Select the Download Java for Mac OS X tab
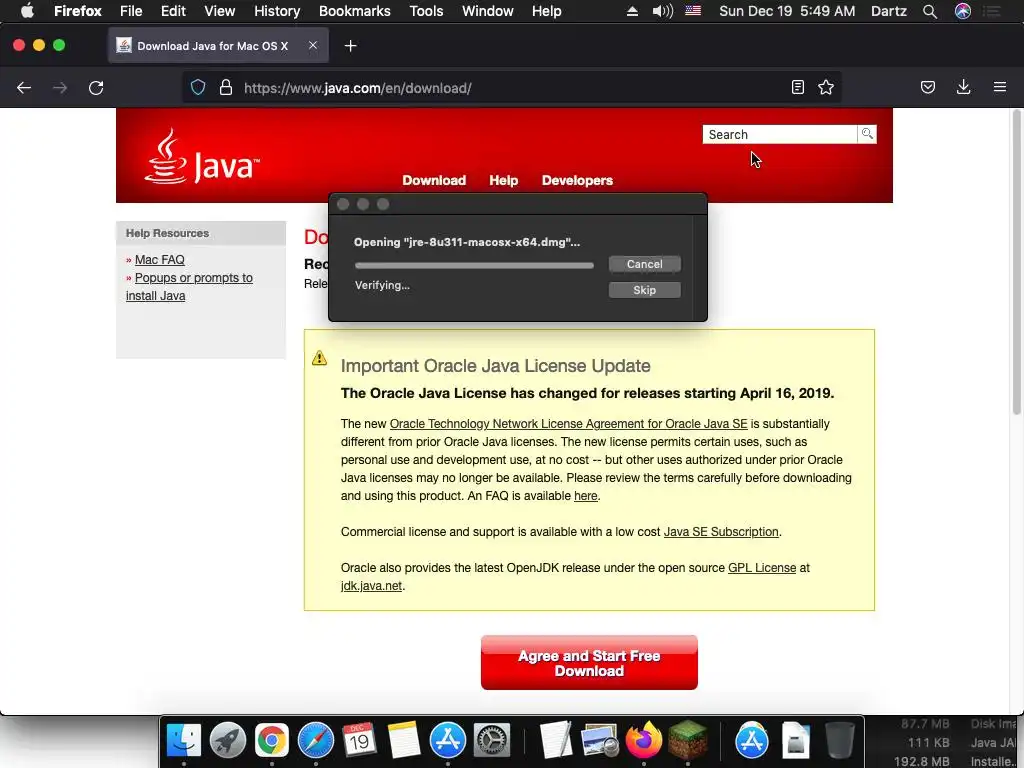The height and width of the screenshot is (768, 1024). pyautogui.click(x=218, y=46)
